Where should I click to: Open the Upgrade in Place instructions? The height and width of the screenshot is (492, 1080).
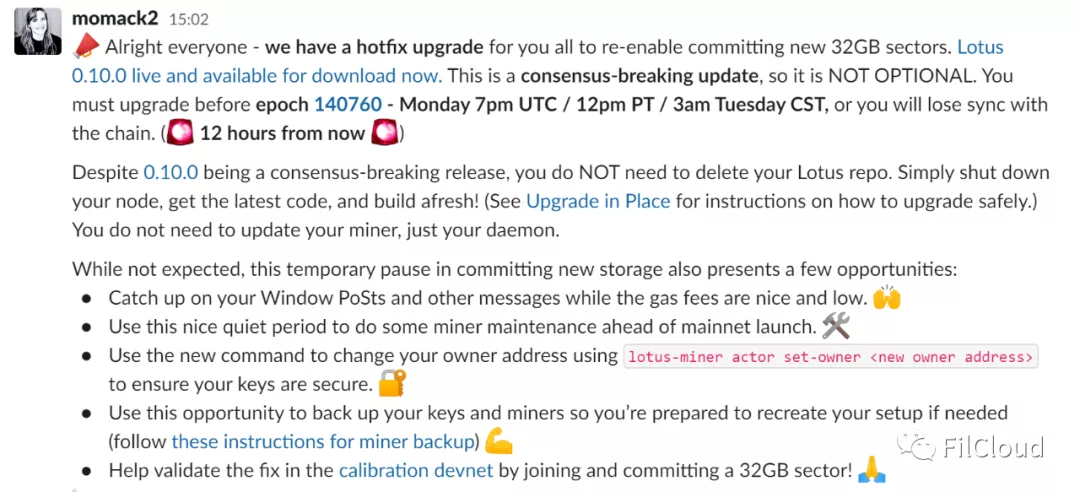click(x=598, y=201)
